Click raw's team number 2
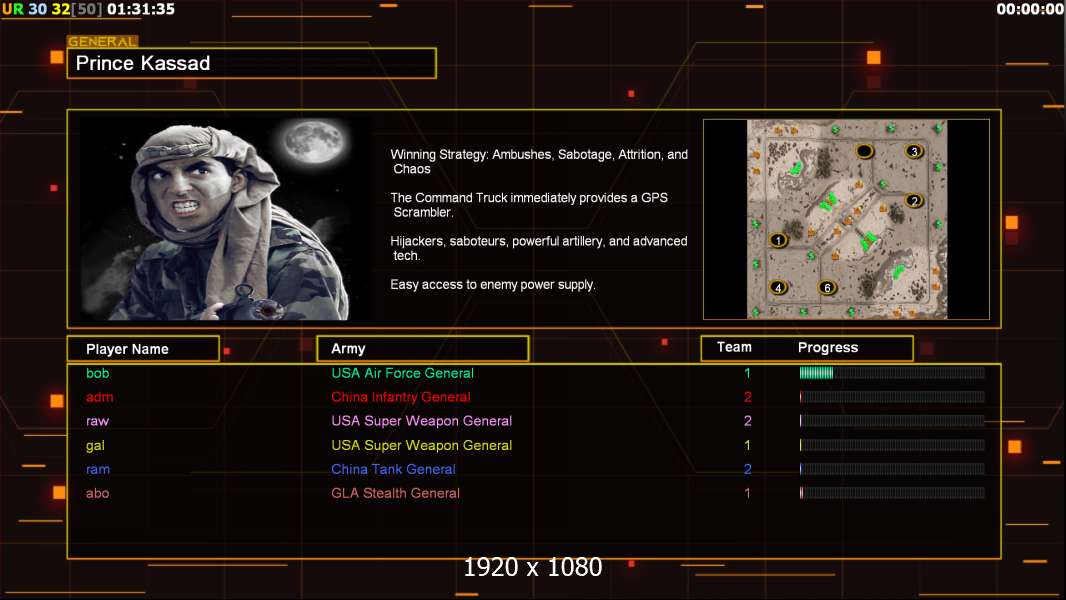Image resolution: width=1066 pixels, height=600 pixels. [748, 421]
